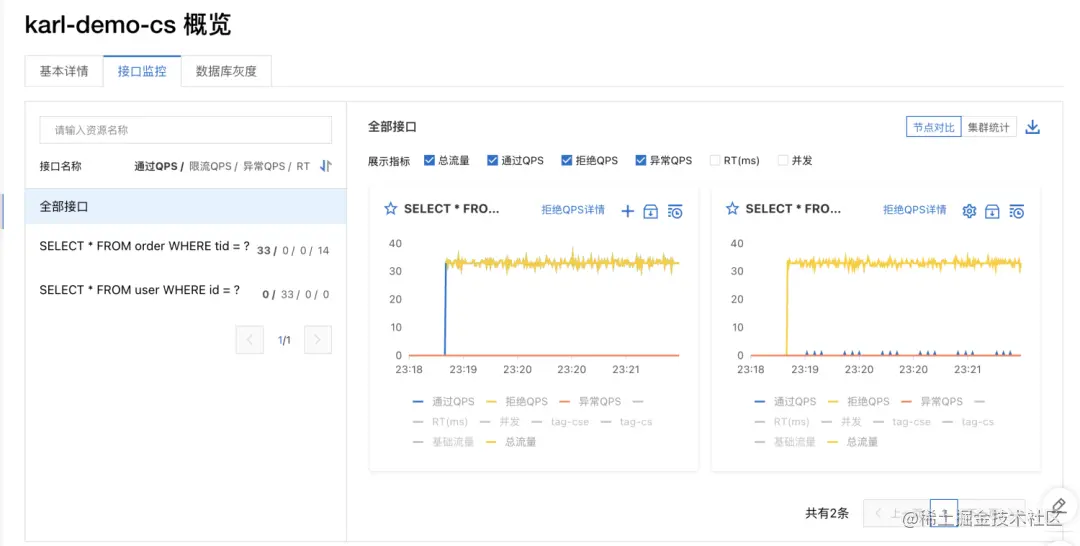The height and width of the screenshot is (546, 1080).
Task: Uncheck the 总流量 metric checkbox
Action: tap(429, 160)
